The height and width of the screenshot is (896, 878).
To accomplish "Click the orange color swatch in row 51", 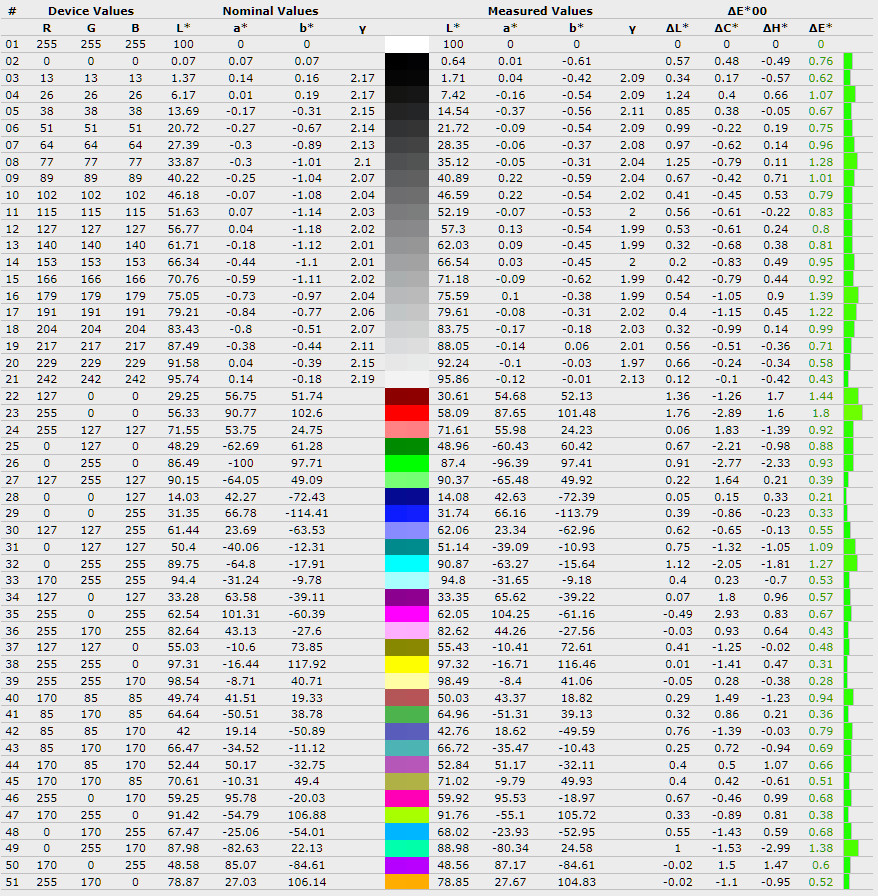I will (407, 882).
